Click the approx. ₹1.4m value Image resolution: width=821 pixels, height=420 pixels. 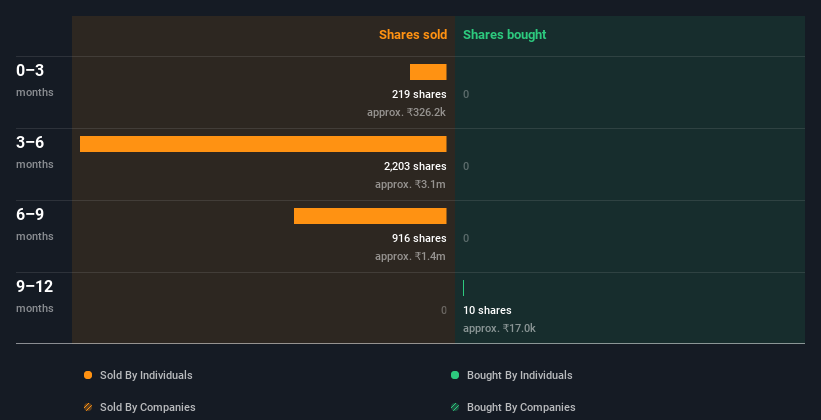coord(410,256)
